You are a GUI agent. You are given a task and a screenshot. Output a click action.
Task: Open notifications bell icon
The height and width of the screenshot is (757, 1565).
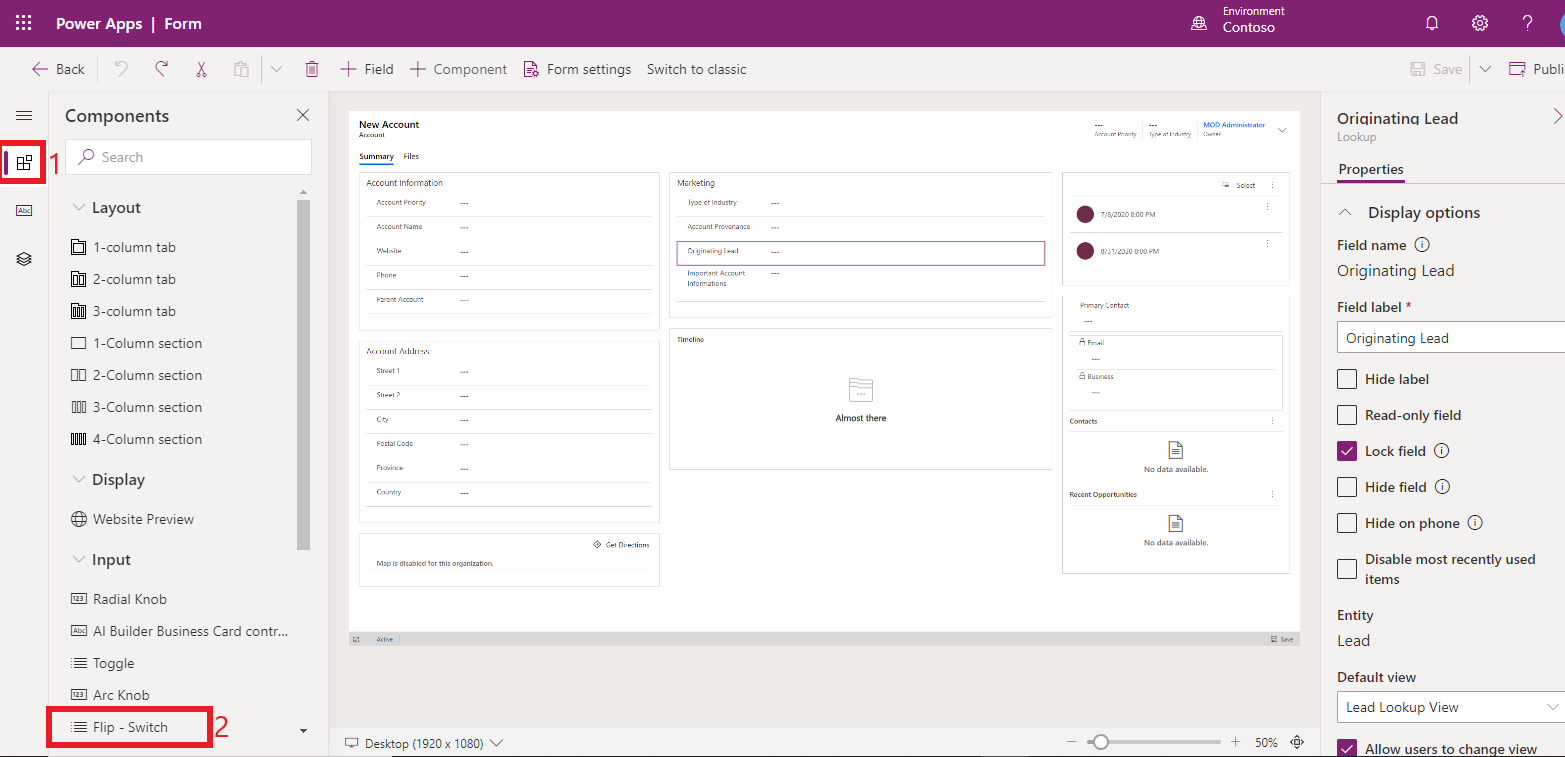(1432, 23)
